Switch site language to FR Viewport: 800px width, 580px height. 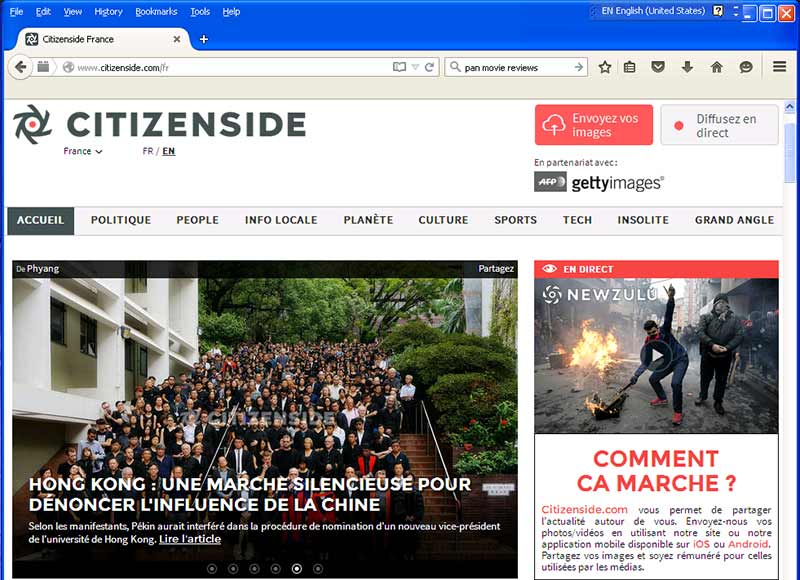point(147,151)
